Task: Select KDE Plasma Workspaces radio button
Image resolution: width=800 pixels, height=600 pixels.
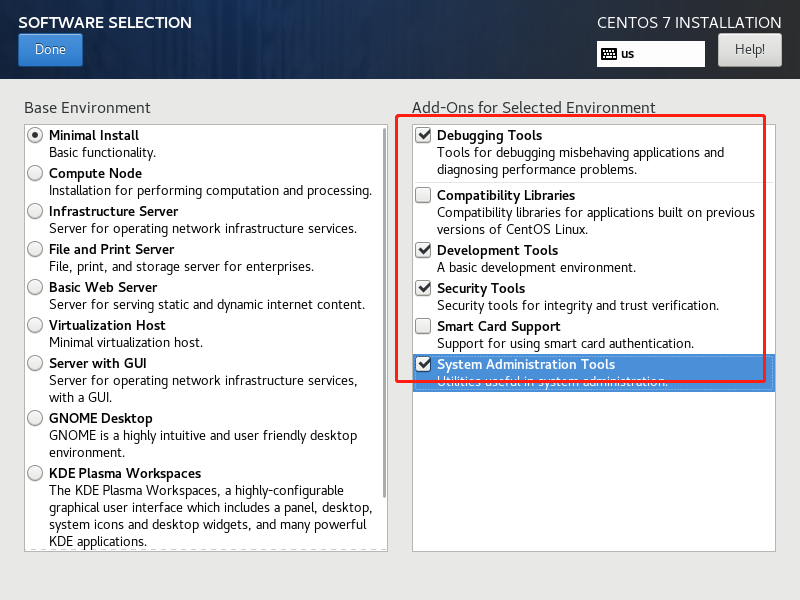Action: [36, 473]
